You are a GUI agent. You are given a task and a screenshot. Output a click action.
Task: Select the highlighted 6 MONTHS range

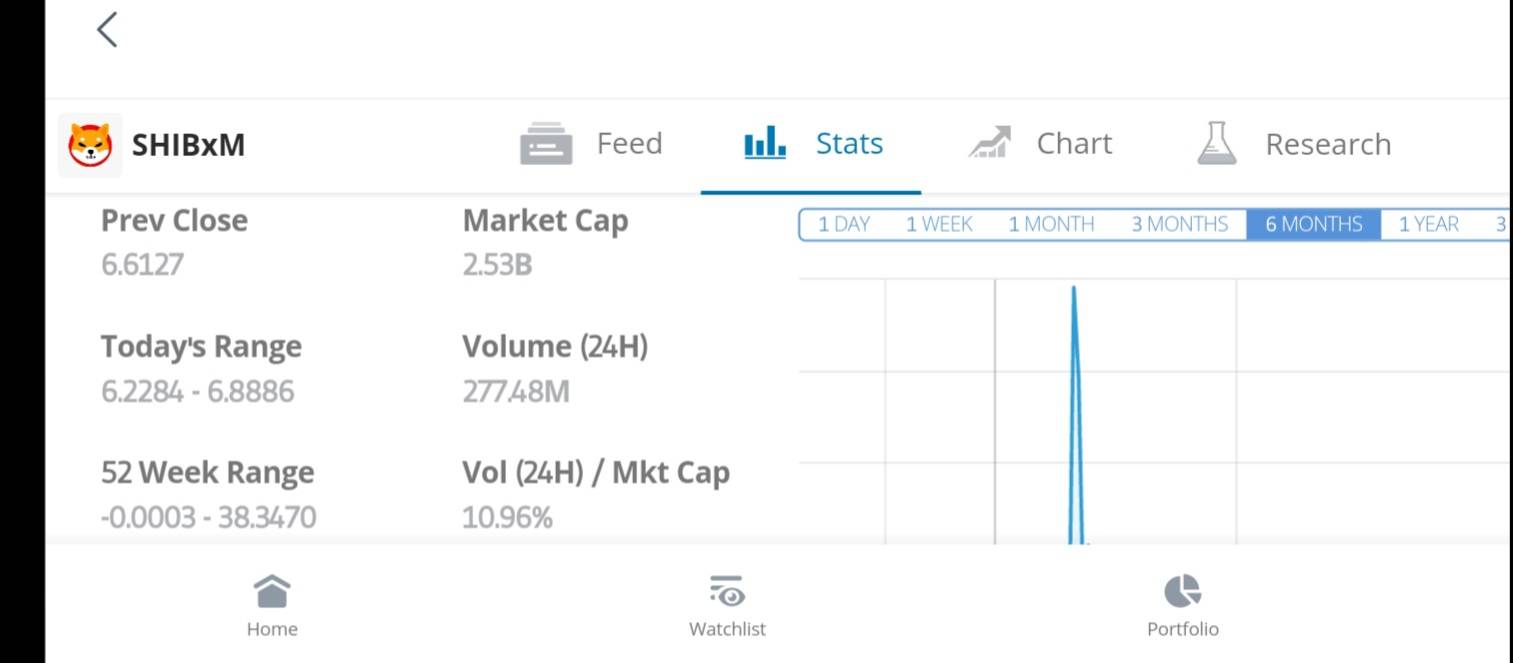pyautogui.click(x=1314, y=224)
